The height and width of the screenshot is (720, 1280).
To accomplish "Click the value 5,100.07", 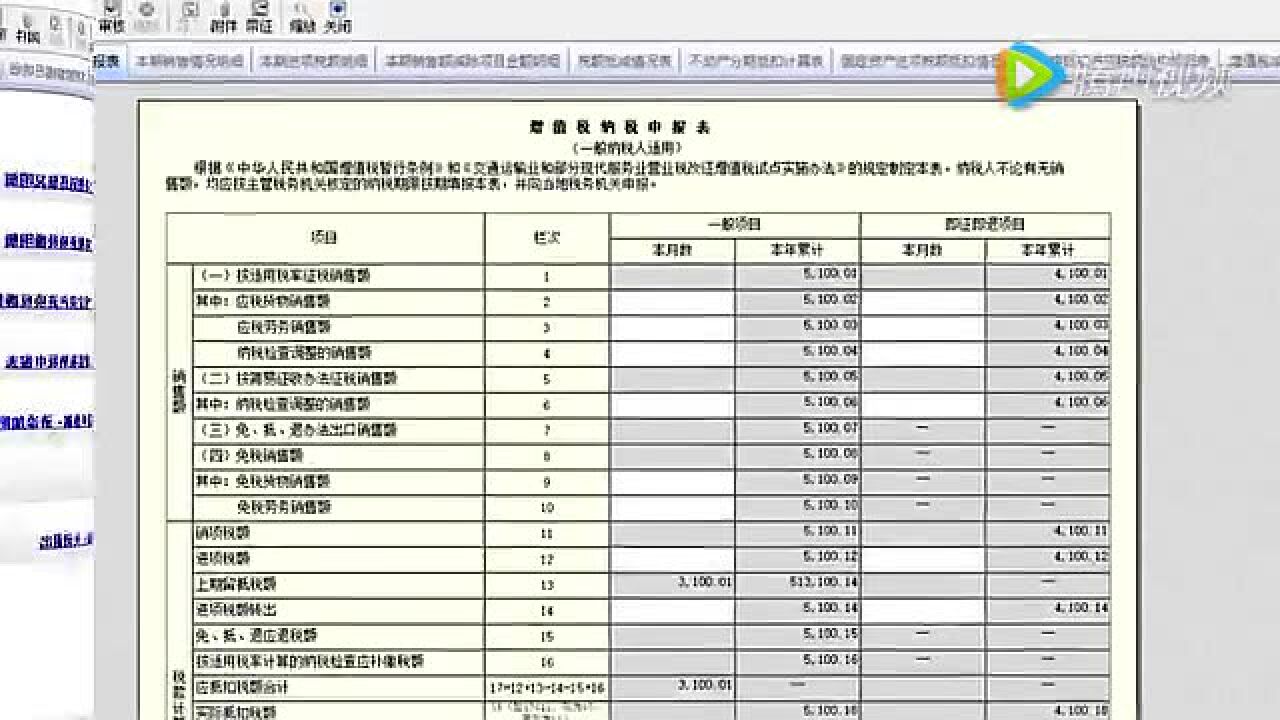I will click(x=829, y=429).
